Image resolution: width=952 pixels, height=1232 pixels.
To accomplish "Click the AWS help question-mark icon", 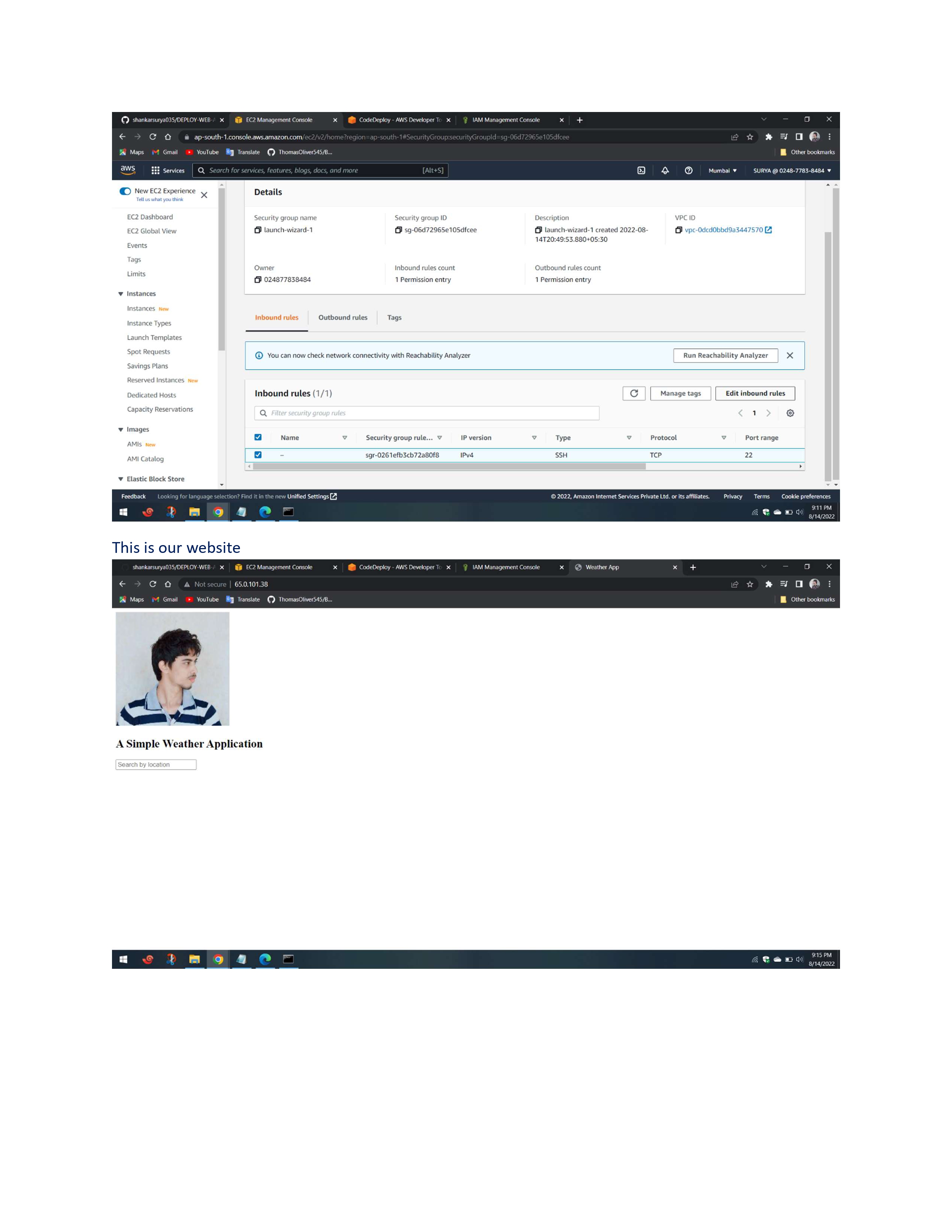I will pyautogui.click(x=689, y=170).
